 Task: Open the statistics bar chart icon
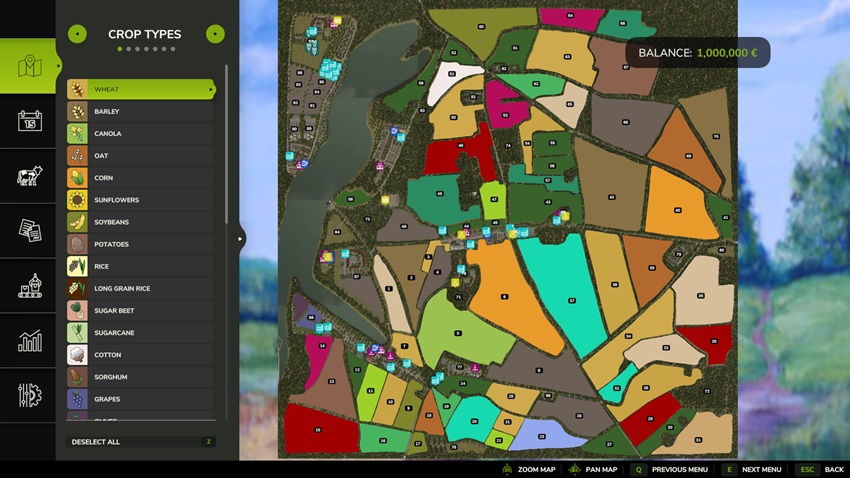[30, 340]
